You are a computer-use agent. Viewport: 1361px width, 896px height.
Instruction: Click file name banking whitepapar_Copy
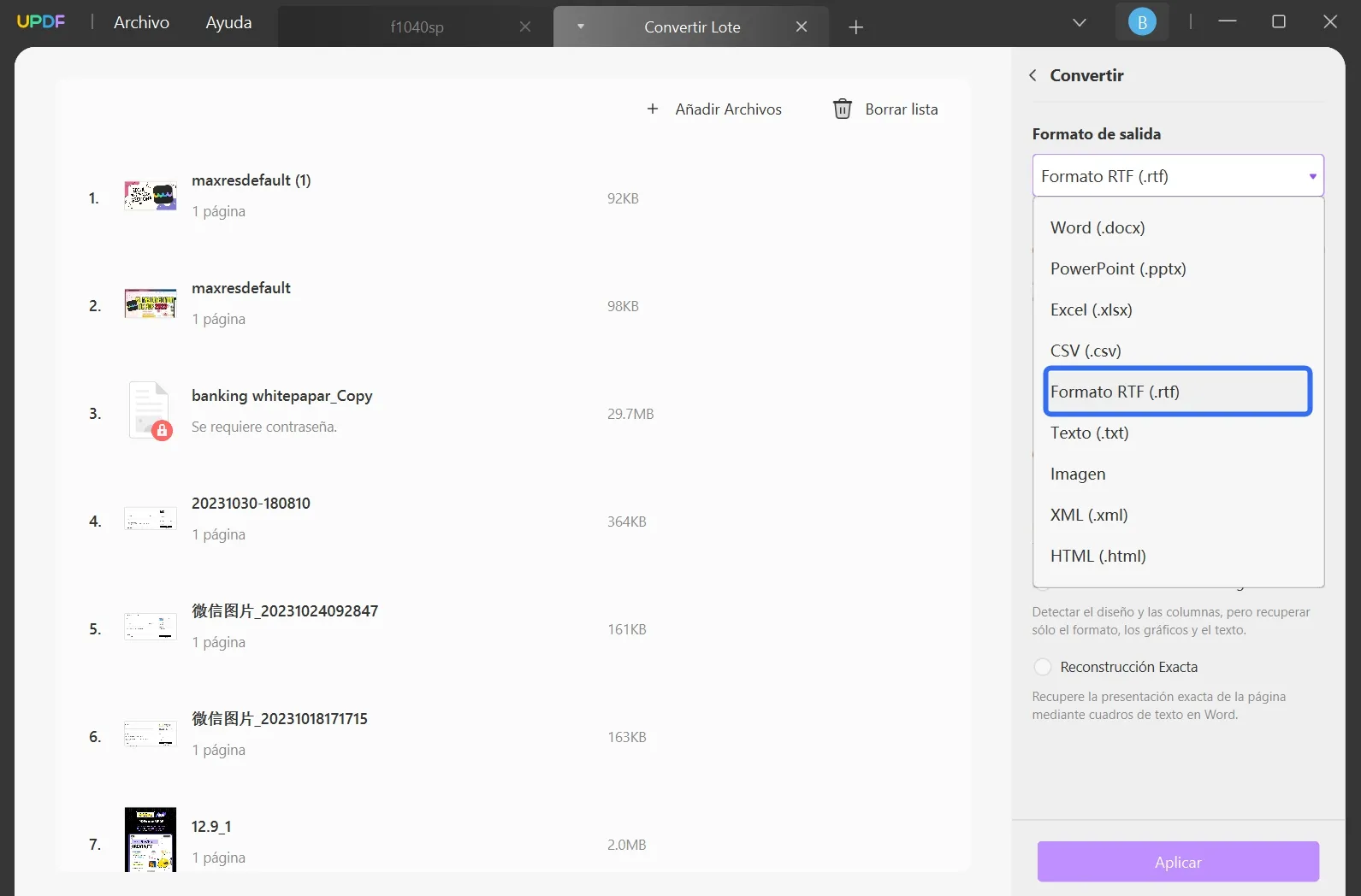282,396
